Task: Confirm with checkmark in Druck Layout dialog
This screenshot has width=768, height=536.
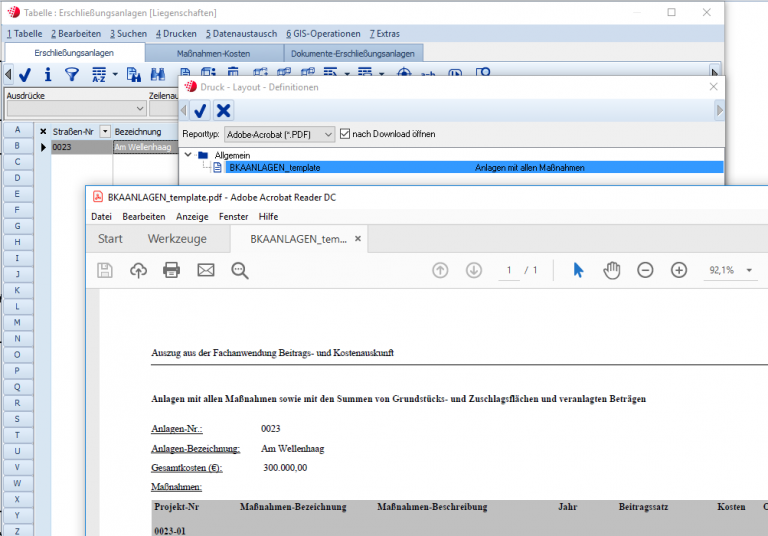Action: click(200, 111)
